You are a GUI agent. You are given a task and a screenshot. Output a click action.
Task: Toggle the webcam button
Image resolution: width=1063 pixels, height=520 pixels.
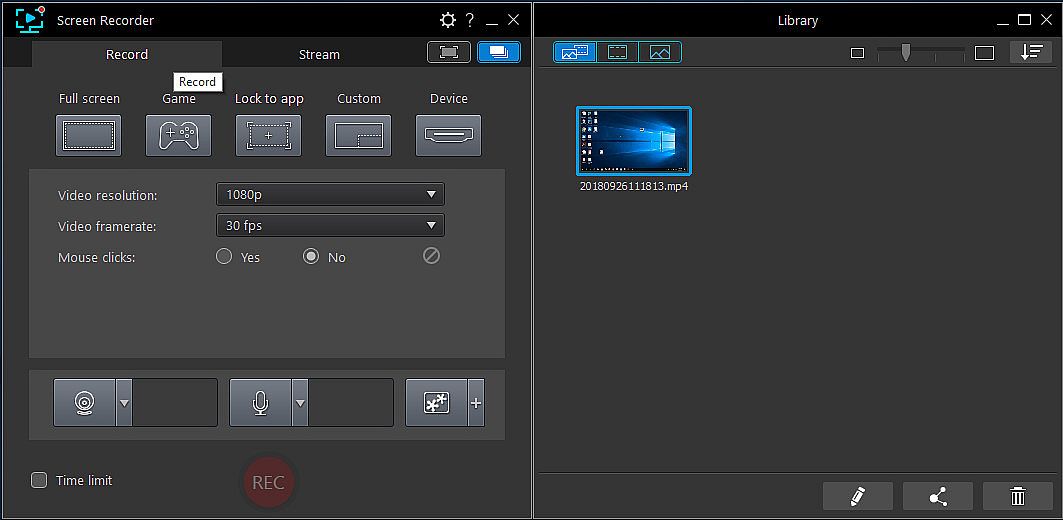click(85, 403)
